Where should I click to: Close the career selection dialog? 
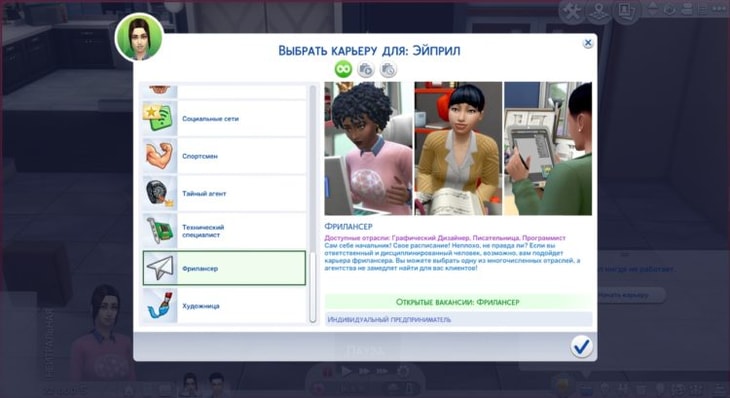click(588, 43)
